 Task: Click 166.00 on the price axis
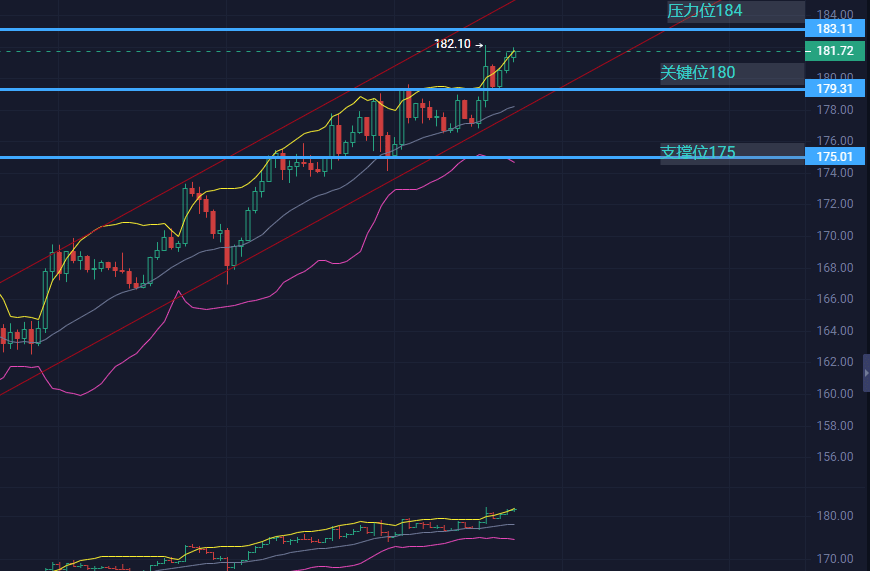click(834, 299)
